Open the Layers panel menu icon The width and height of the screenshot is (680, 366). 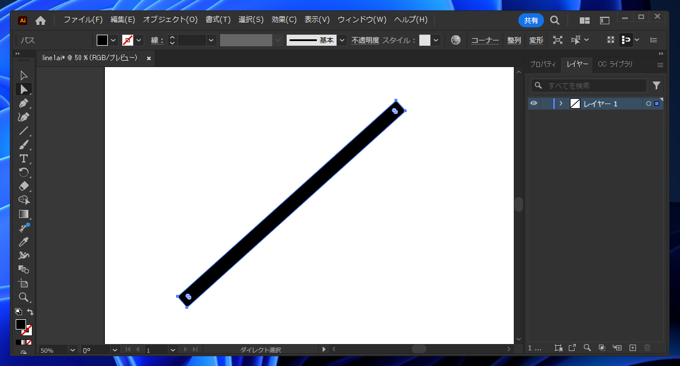coord(660,65)
